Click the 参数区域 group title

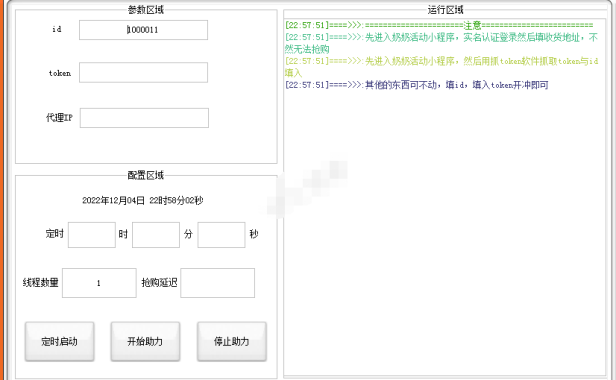(146, 10)
